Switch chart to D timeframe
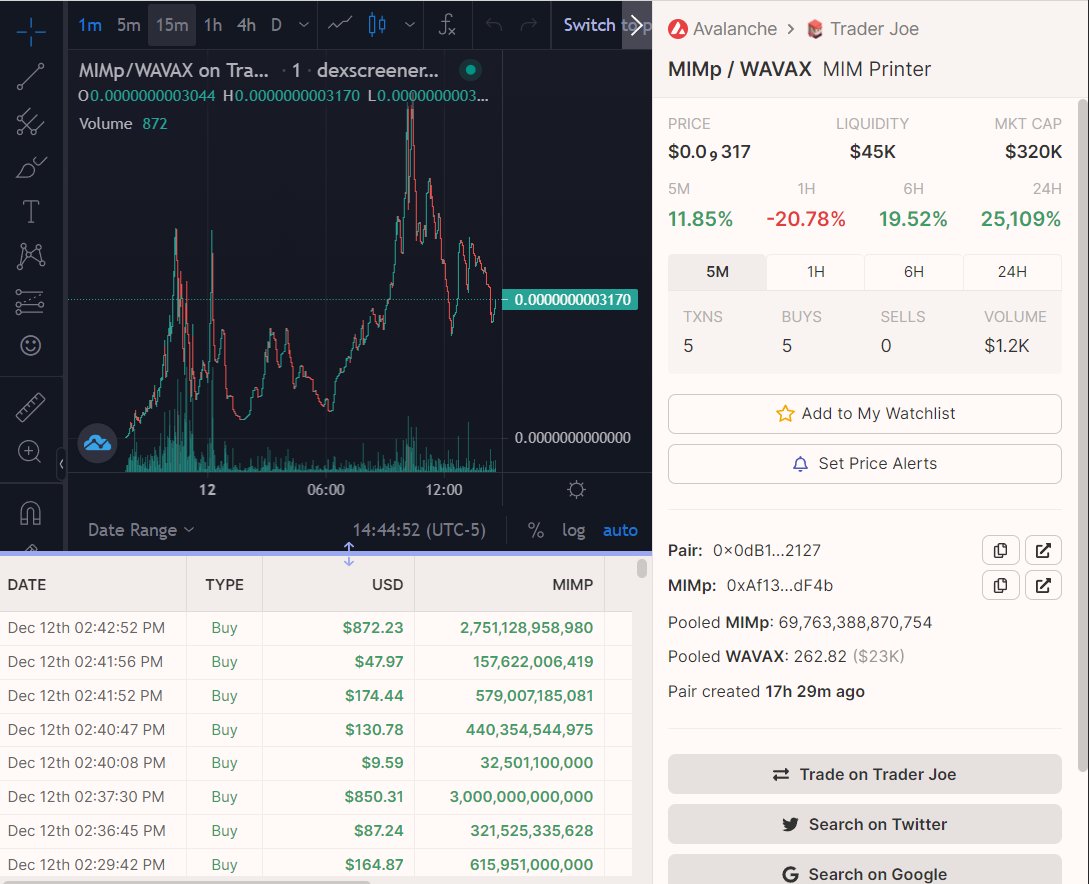 coord(276,25)
